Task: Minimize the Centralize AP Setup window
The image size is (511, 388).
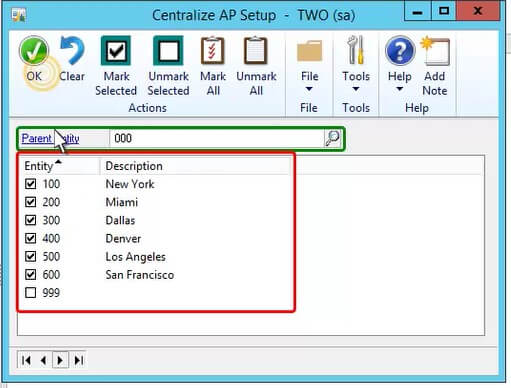Action: point(417,11)
